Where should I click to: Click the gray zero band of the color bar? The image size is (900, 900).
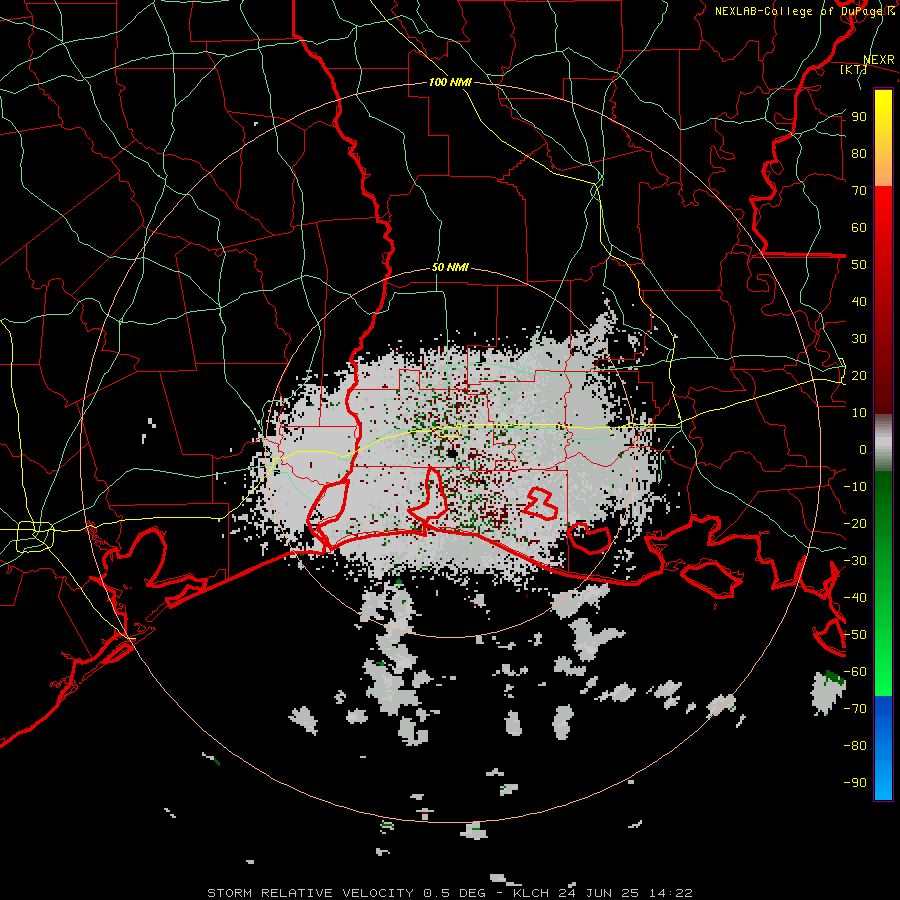coord(883,443)
